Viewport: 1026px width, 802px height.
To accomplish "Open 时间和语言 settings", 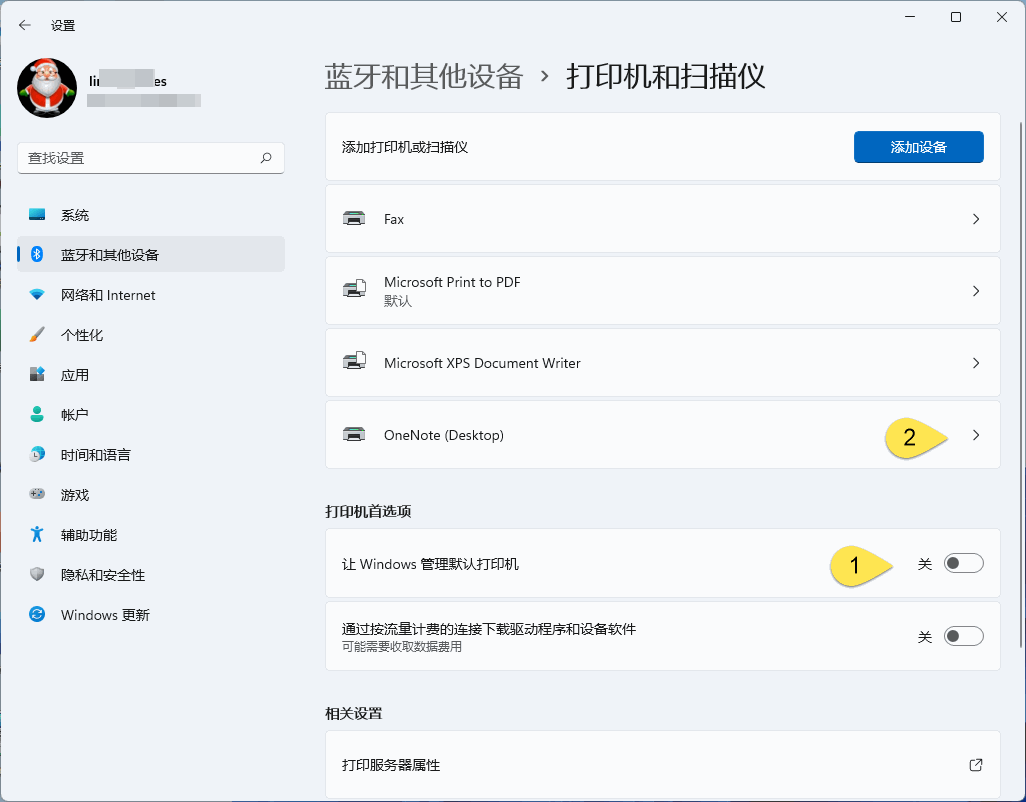I will 151,454.
